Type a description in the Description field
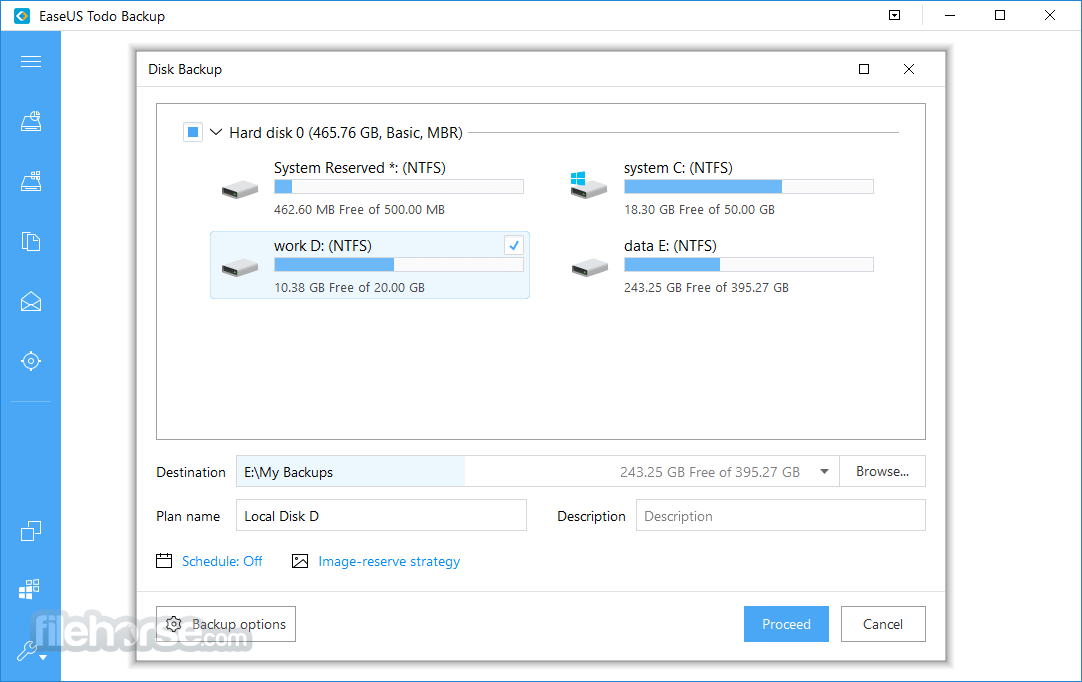Screen dimensions: 1082x682 (x=780, y=516)
